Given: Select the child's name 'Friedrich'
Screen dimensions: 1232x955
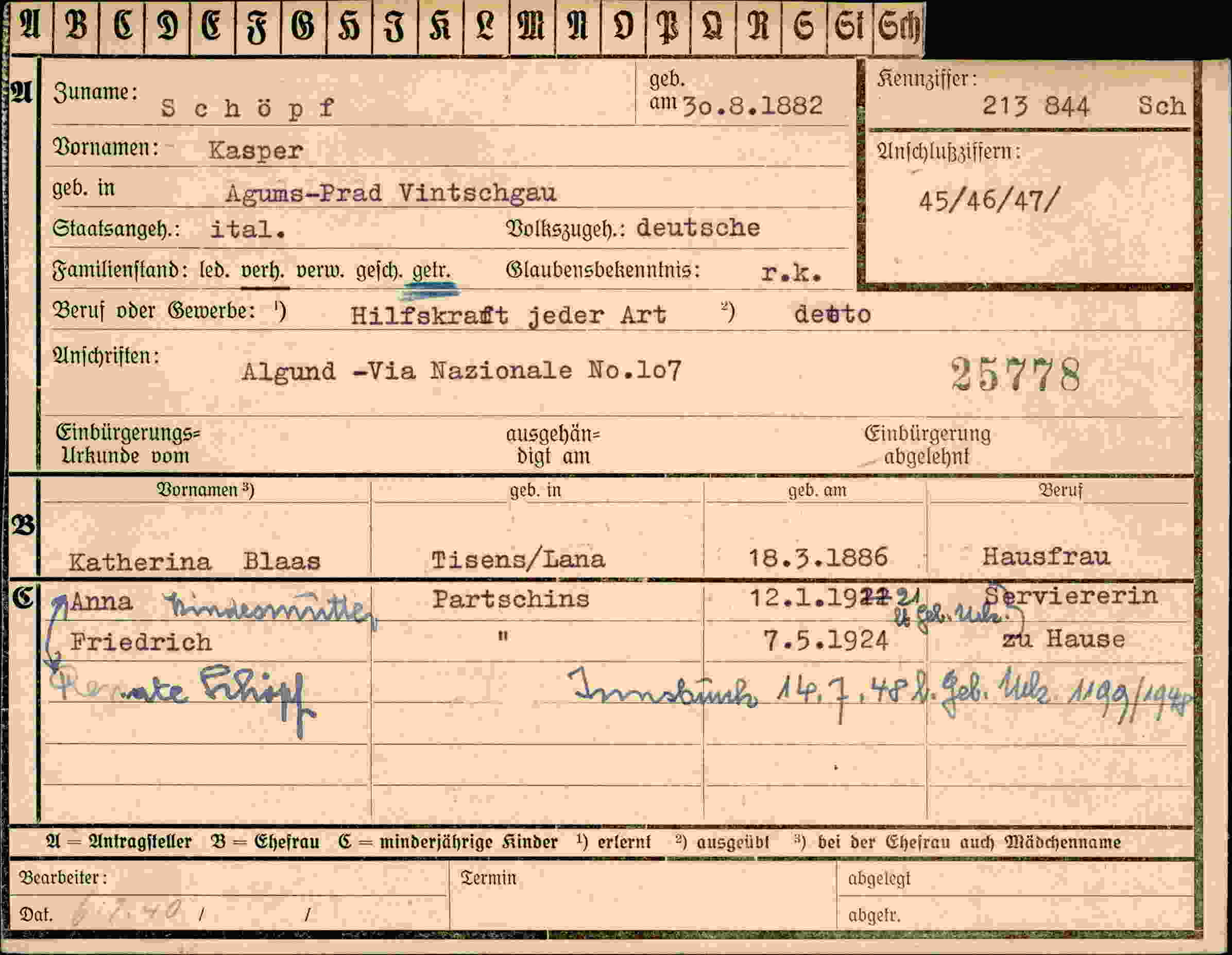Looking at the screenshot, I should tap(141, 642).
